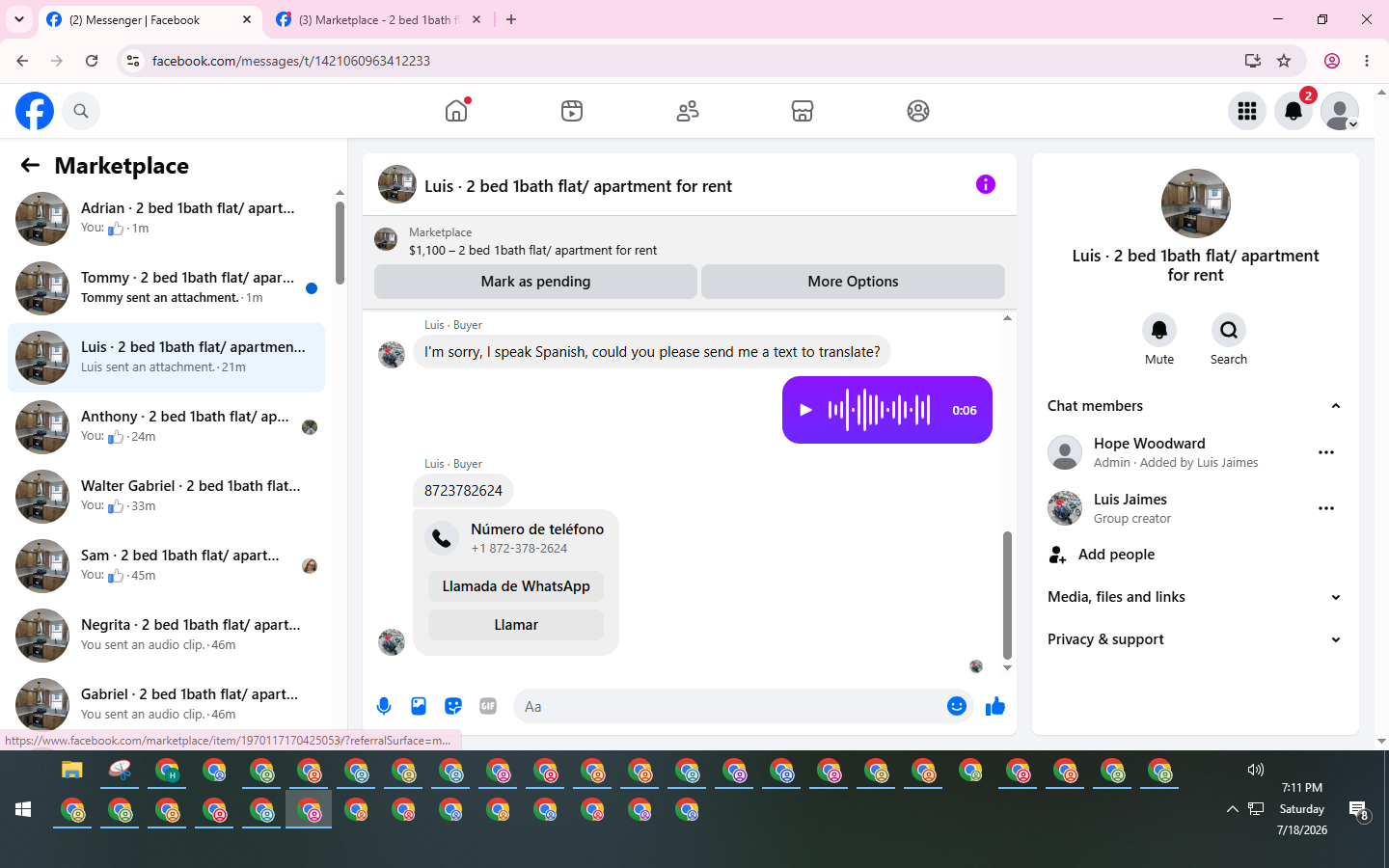
Task: Open the emoji picker
Action: click(x=956, y=706)
